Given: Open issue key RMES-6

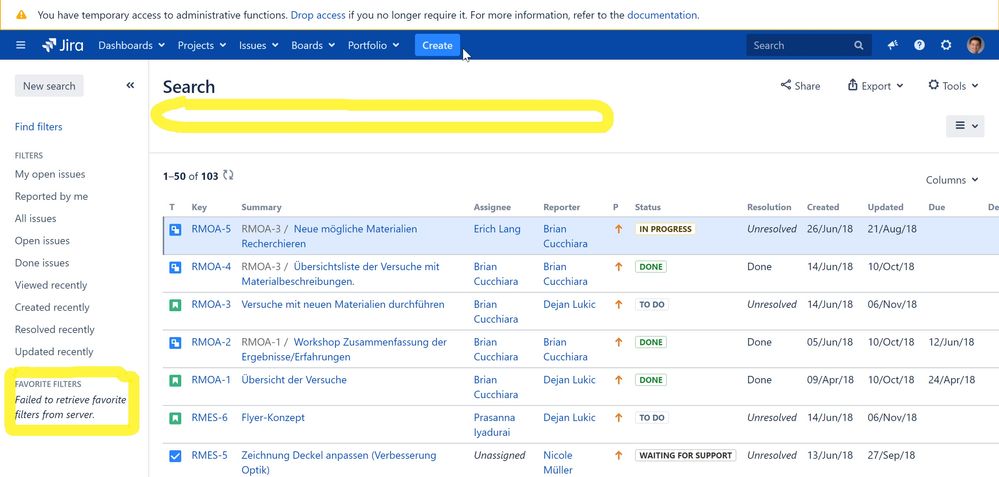Looking at the screenshot, I should (x=209, y=417).
